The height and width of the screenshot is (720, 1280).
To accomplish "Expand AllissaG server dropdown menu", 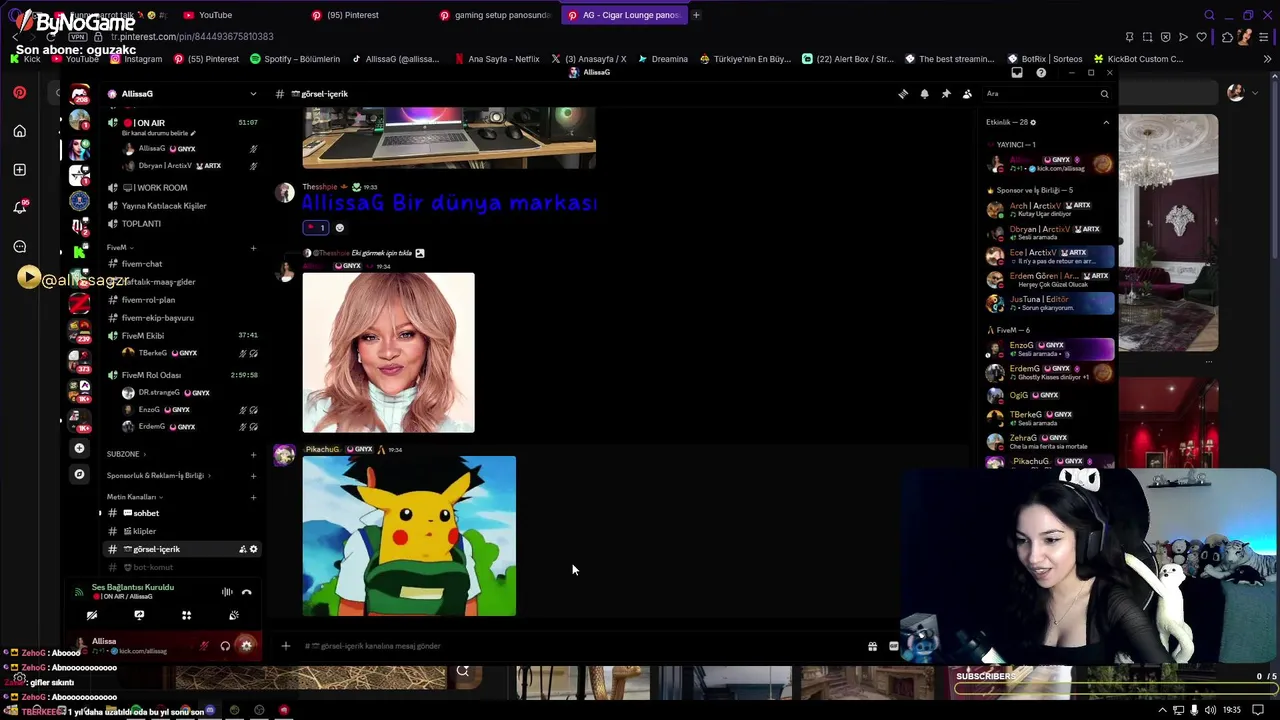I will [253, 94].
